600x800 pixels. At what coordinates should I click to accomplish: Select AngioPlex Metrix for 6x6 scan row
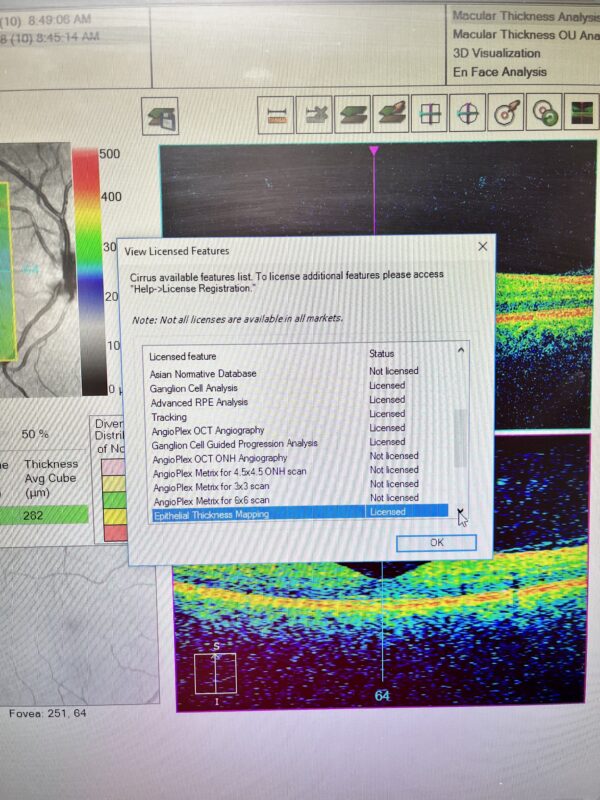[x=299, y=499]
